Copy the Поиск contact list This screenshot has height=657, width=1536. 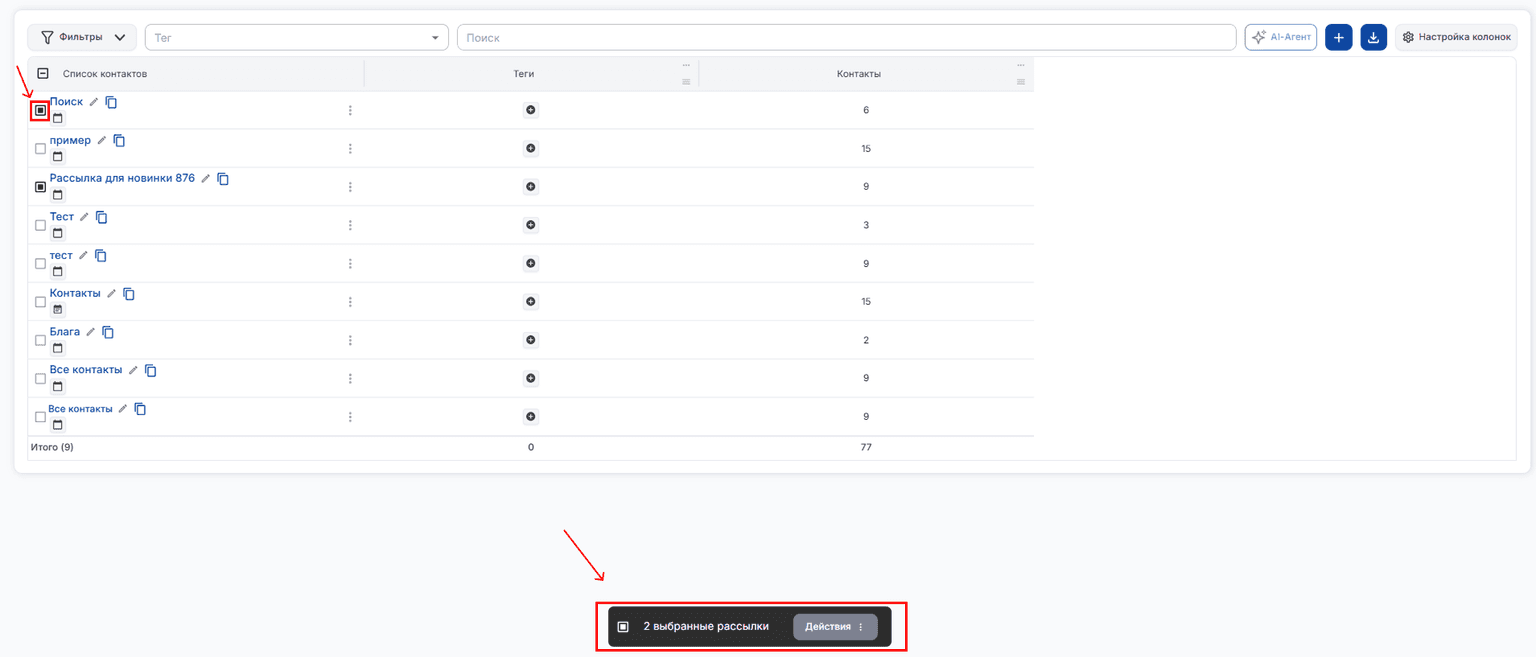click(111, 102)
